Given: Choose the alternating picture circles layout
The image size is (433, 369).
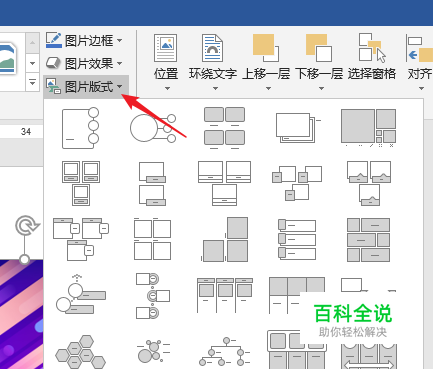Looking at the screenshot, I should (153, 296).
